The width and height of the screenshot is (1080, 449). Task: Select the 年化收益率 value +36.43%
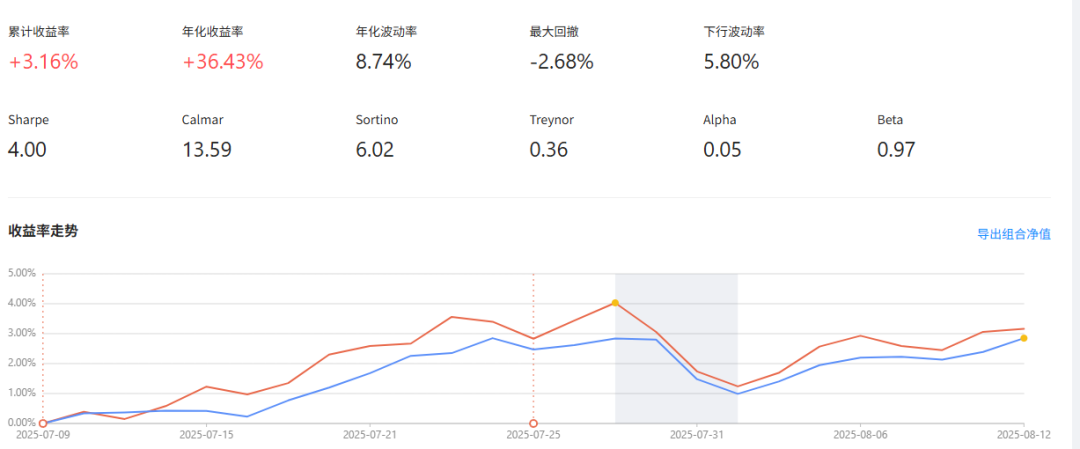[x=222, y=62]
